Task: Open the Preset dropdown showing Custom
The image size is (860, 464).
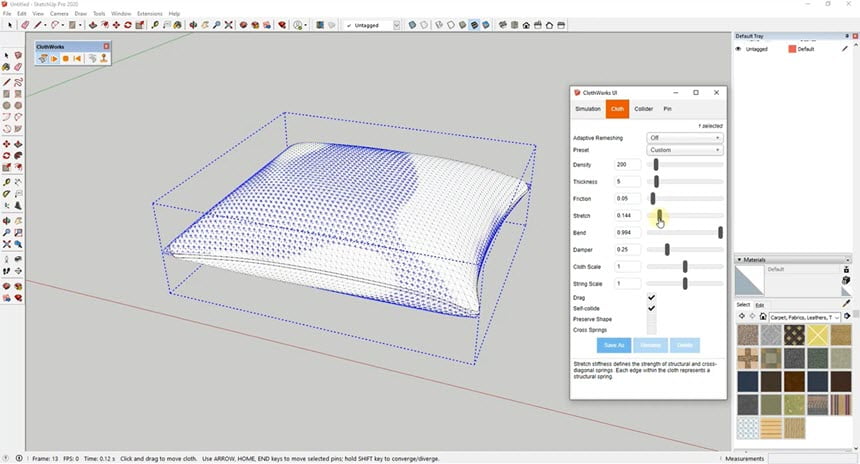Action: (x=684, y=150)
